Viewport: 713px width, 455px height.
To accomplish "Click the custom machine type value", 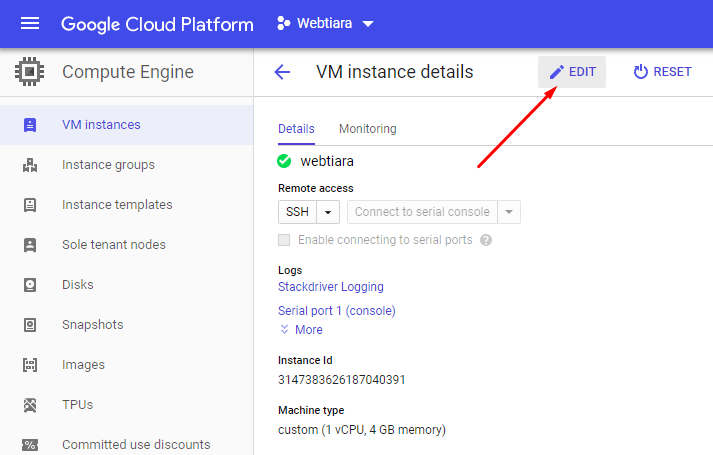I will [362, 430].
